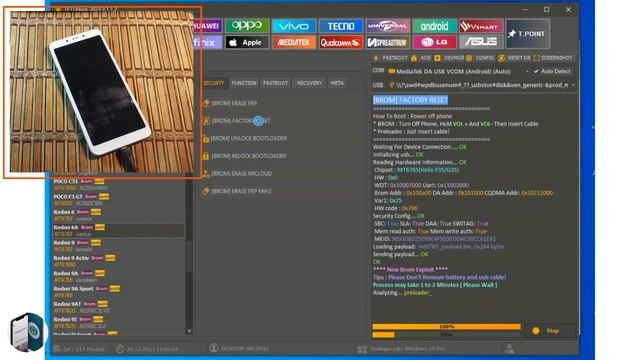
Task: Choose the TECNO brand module
Action: [x=340, y=26]
